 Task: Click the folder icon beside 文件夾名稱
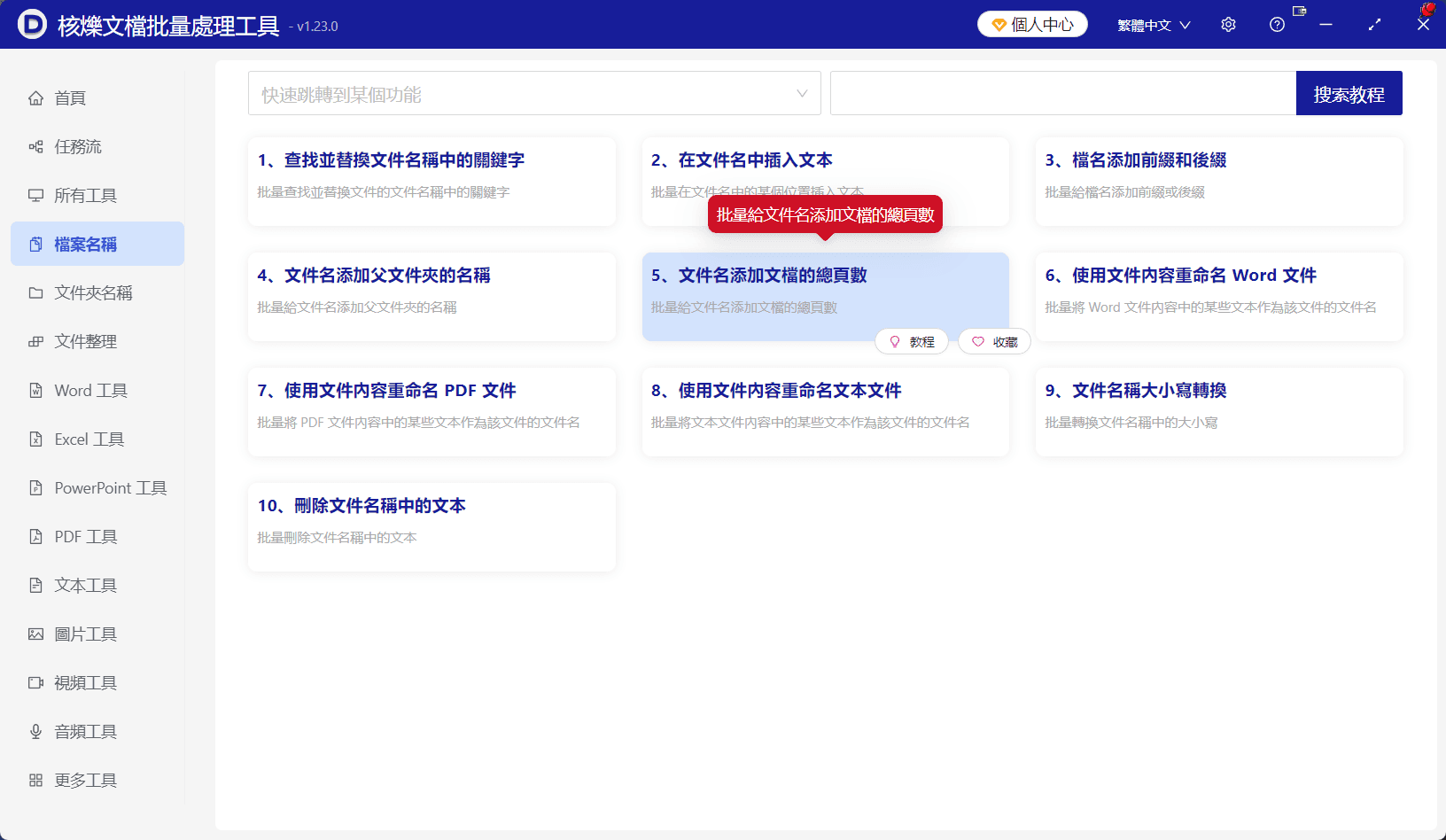pos(35,293)
